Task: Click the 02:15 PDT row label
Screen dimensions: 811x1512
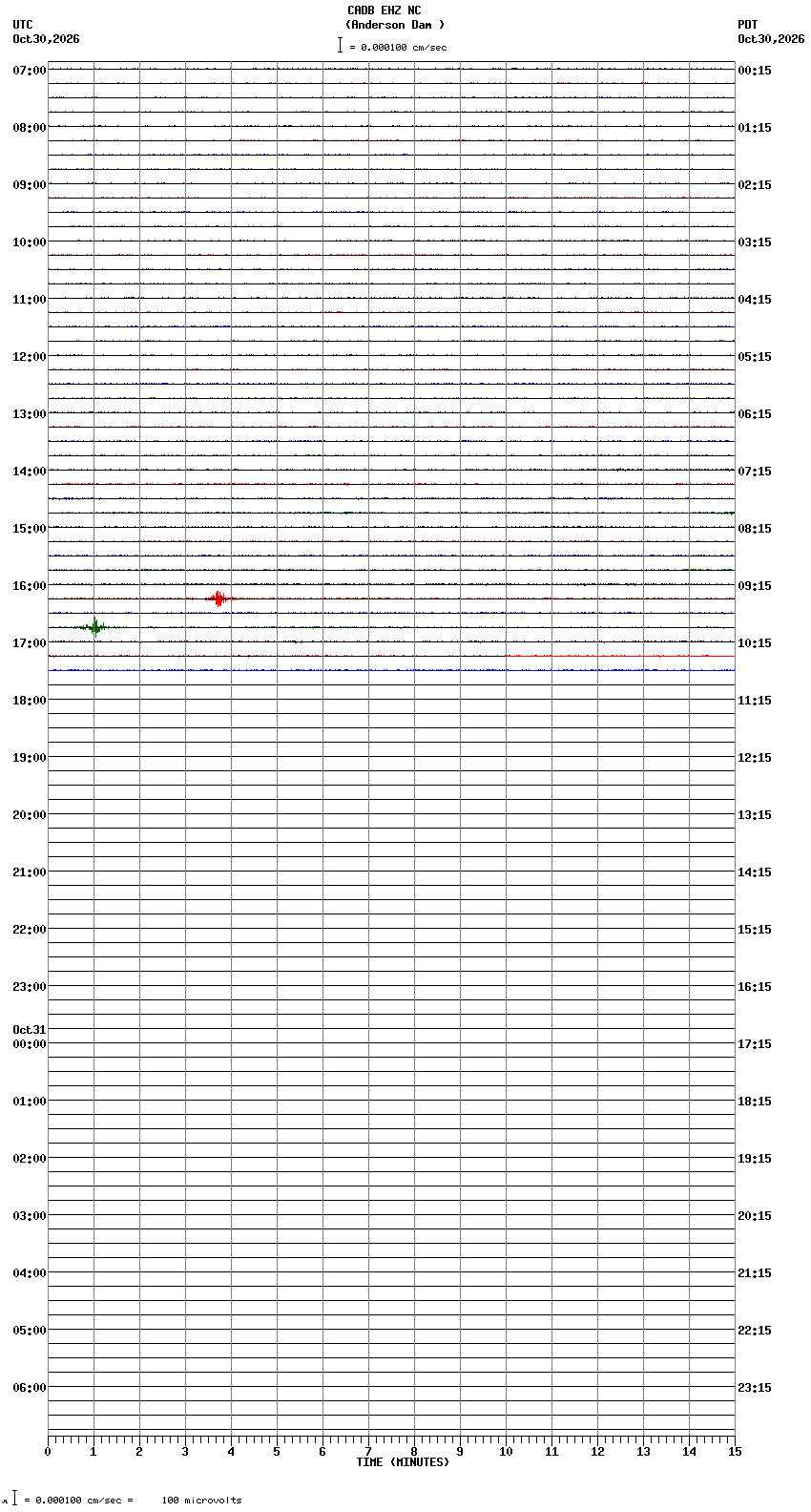Action: (x=755, y=185)
